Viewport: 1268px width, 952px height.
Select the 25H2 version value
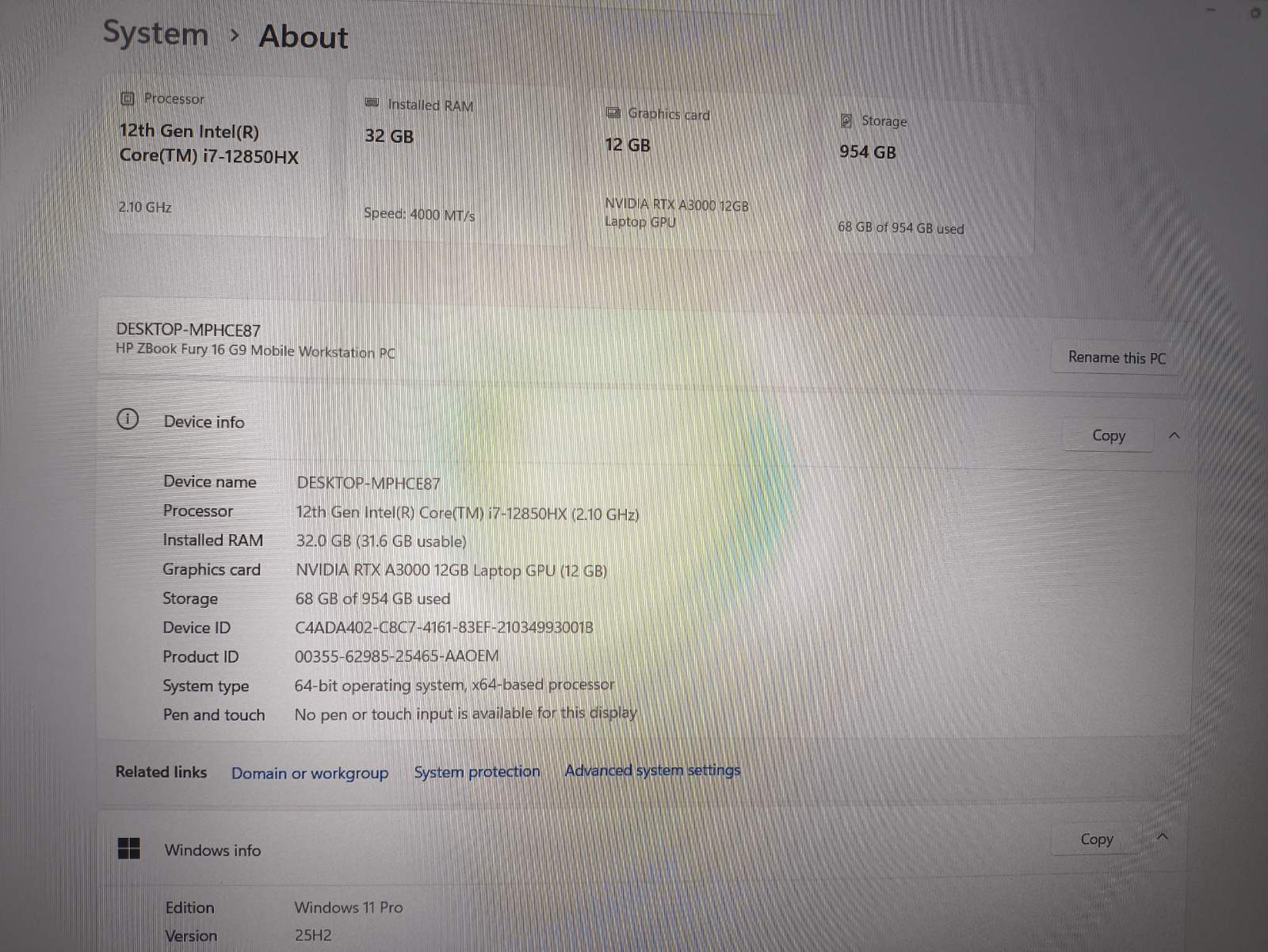313,935
